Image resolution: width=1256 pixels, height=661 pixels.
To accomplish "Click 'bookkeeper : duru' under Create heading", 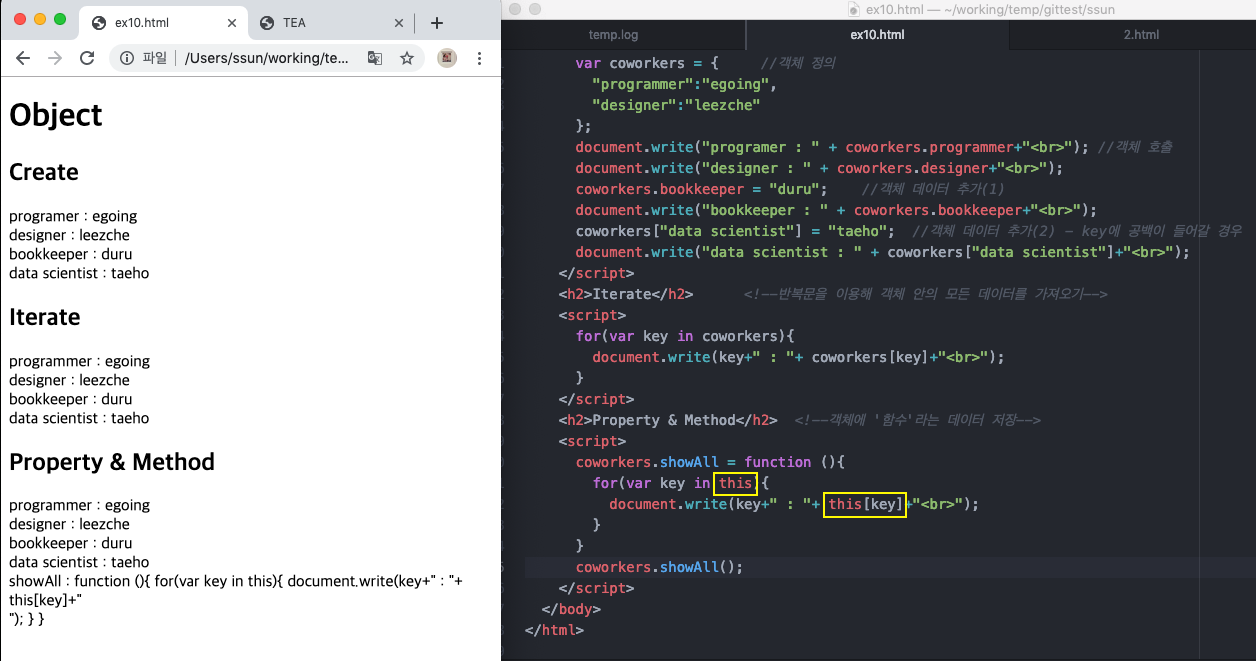I will coord(71,254).
